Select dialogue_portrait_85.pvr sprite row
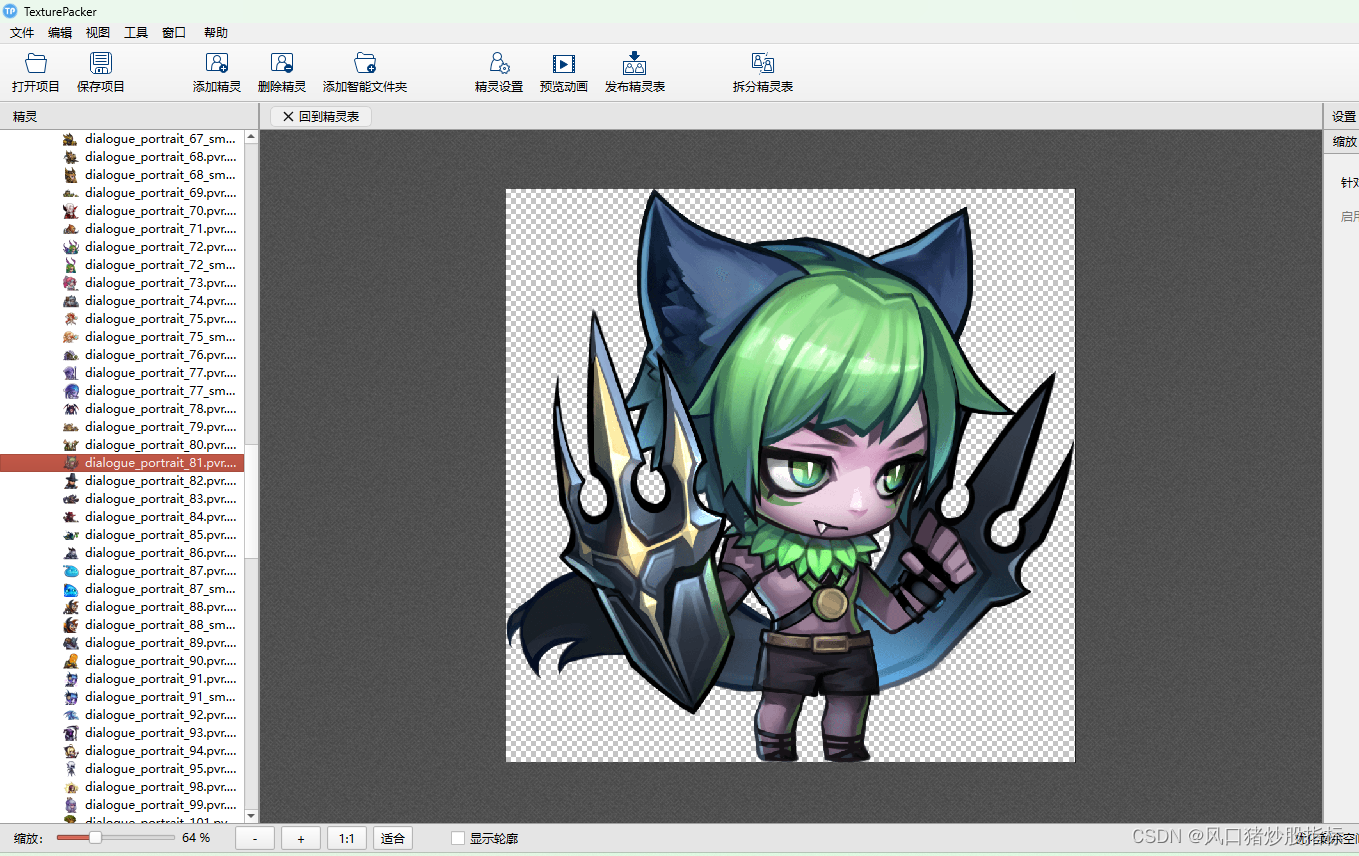 tap(122, 535)
